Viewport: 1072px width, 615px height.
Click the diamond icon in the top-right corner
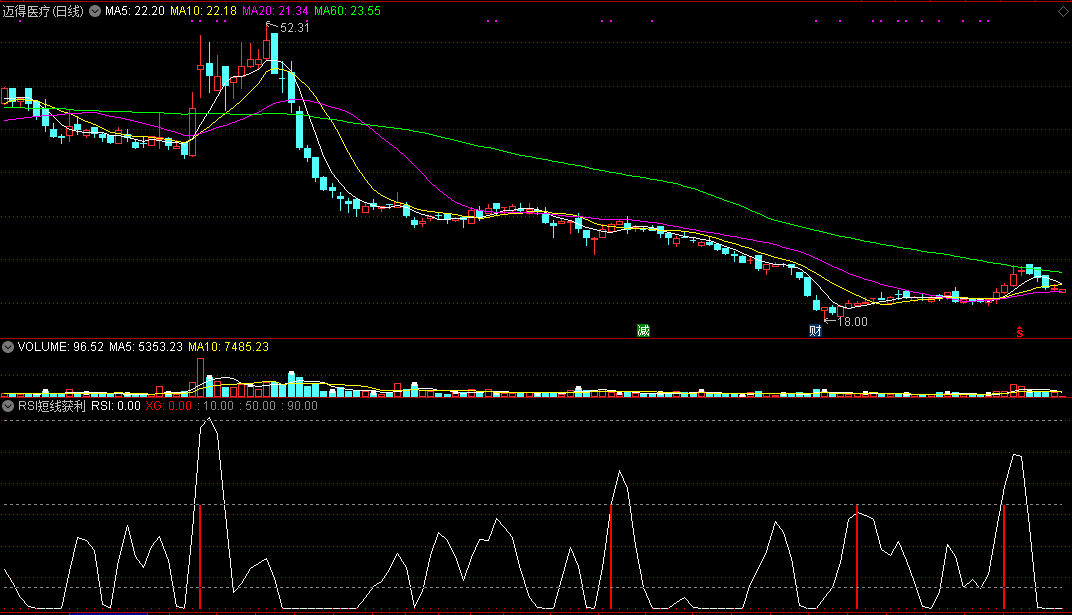click(x=1063, y=12)
